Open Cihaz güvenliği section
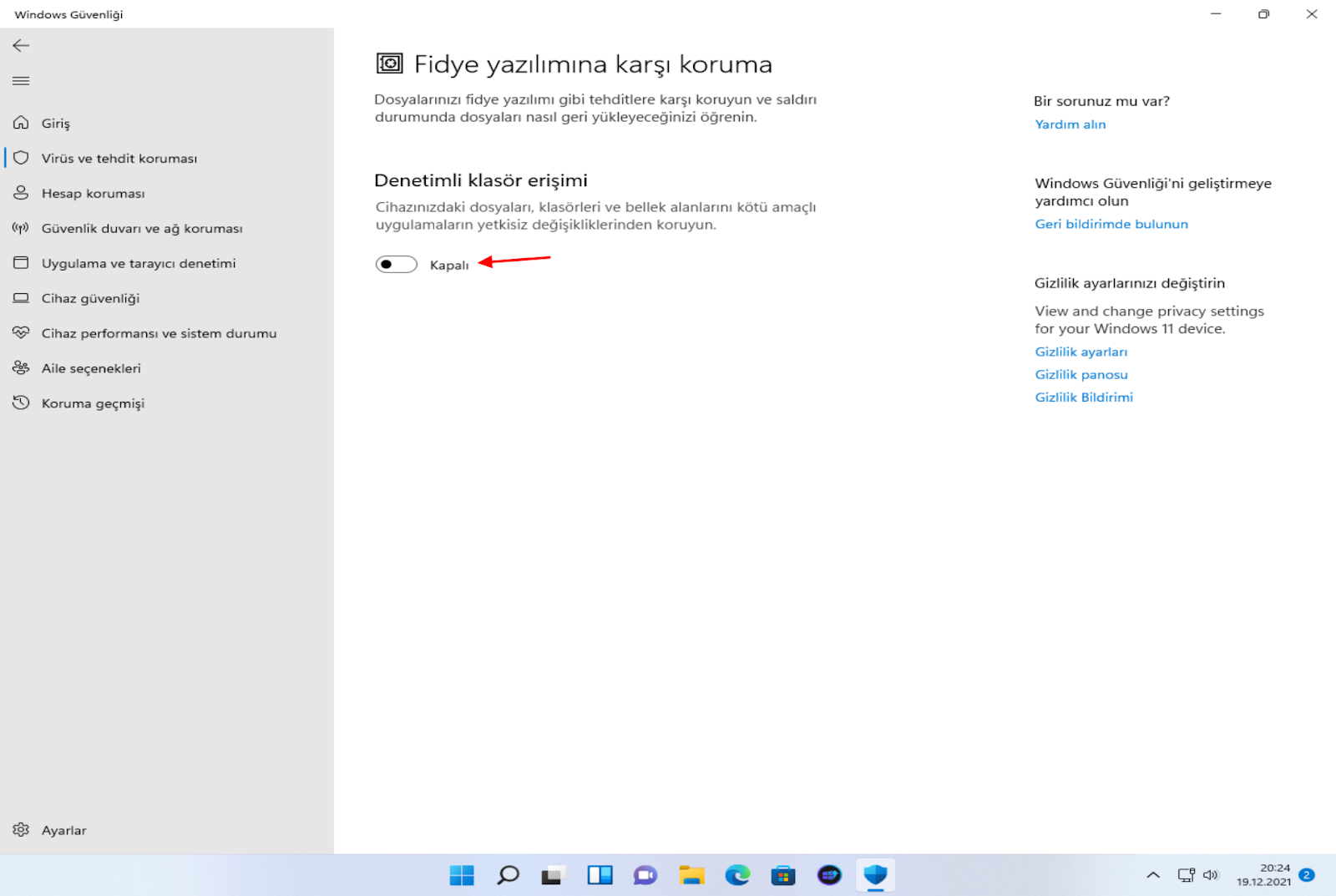The width and height of the screenshot is (1336, 896). click(x=167, y=298)
